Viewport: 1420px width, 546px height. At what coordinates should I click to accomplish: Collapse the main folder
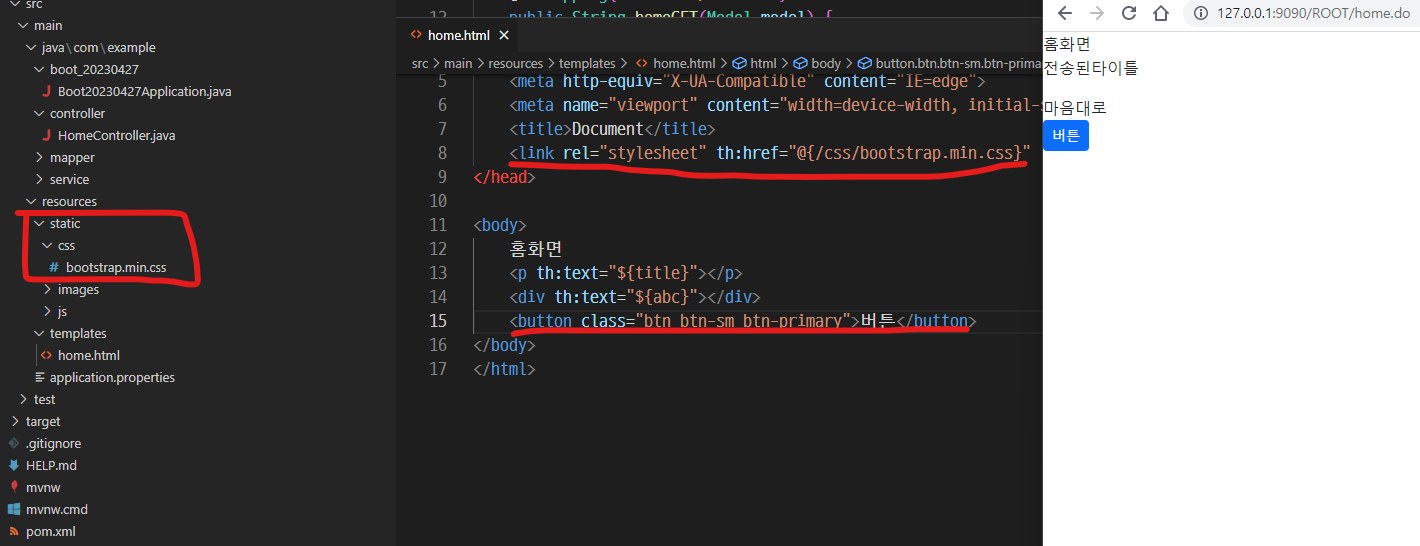click(x=22, y=25)
